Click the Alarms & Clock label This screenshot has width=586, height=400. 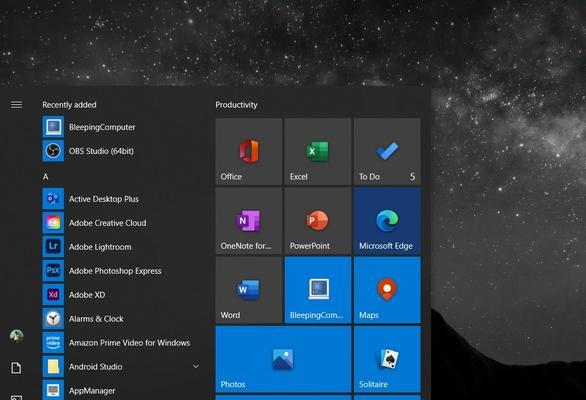pos(96,319)
